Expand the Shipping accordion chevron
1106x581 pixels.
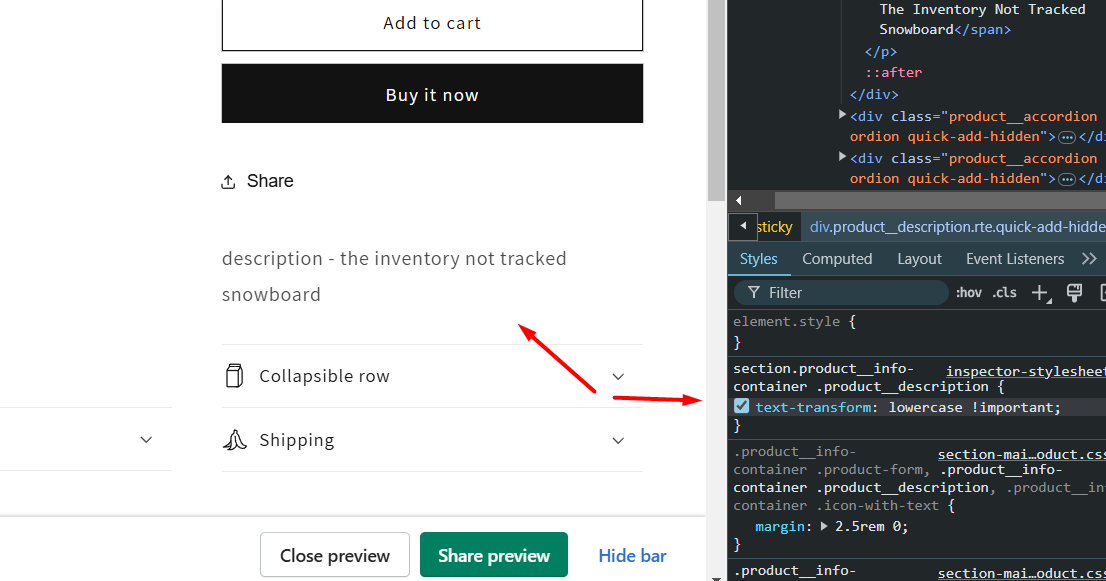(x=618, y=441)
